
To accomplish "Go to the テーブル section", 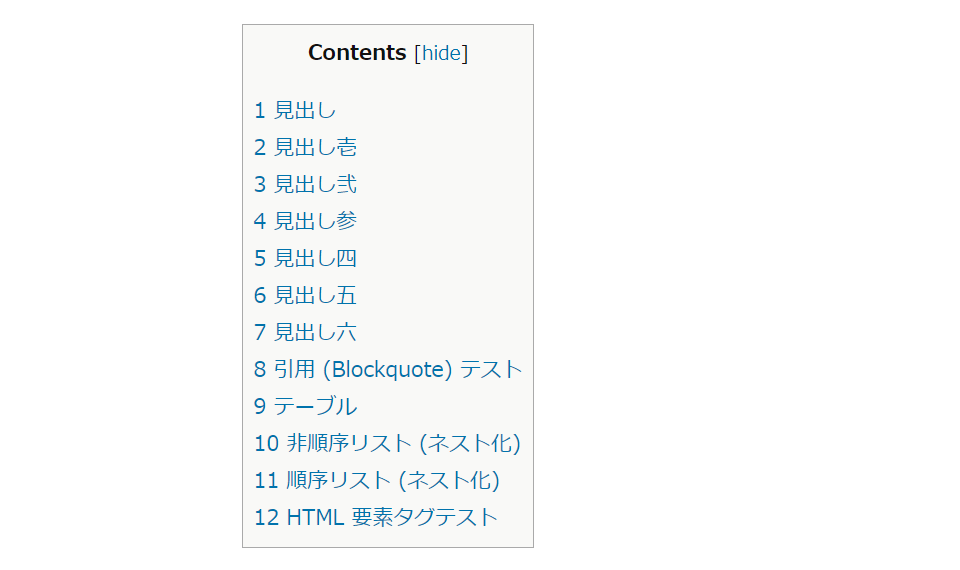I will (315, 407).
